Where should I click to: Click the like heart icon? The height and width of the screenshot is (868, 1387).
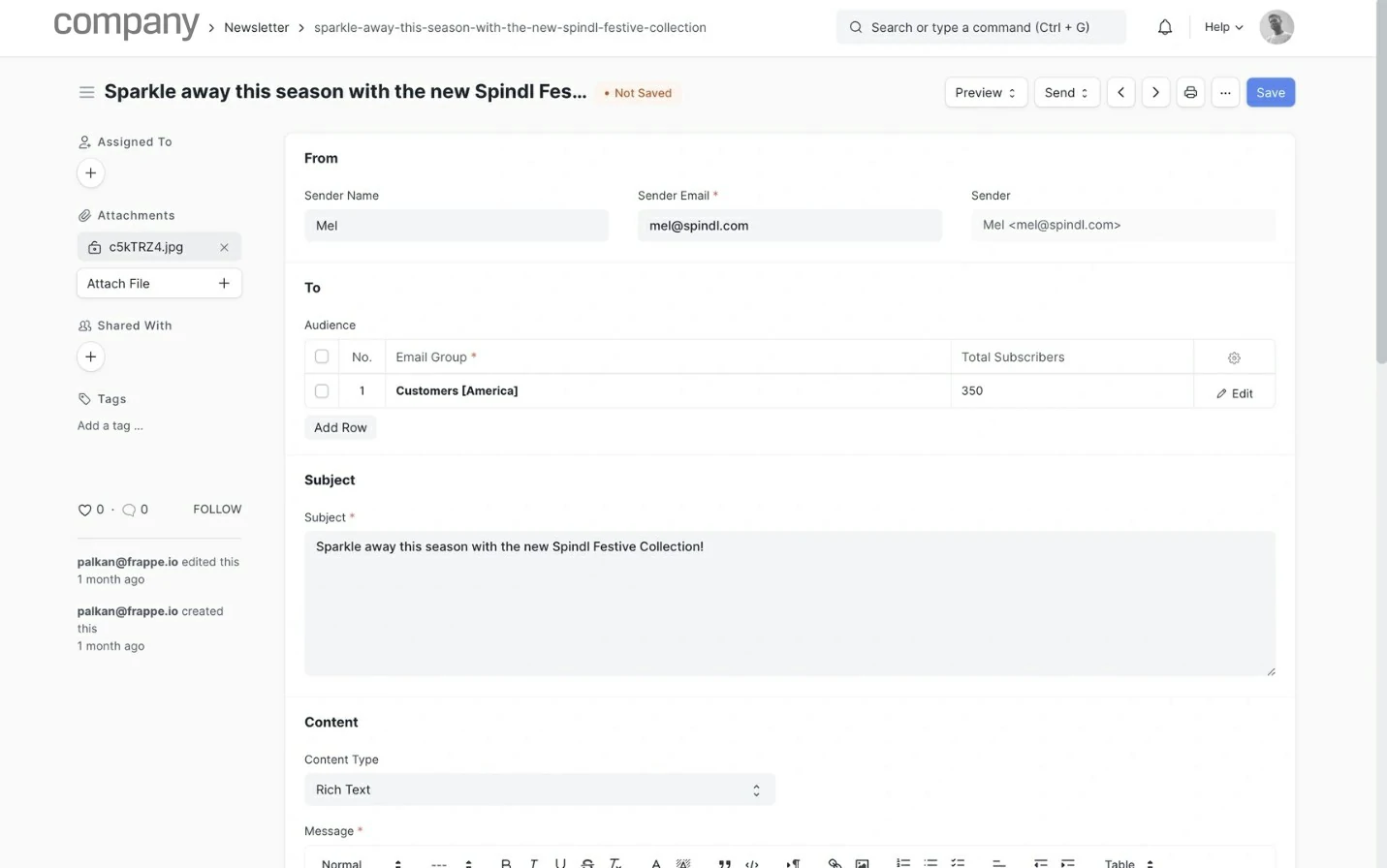[x=84, y=510]
